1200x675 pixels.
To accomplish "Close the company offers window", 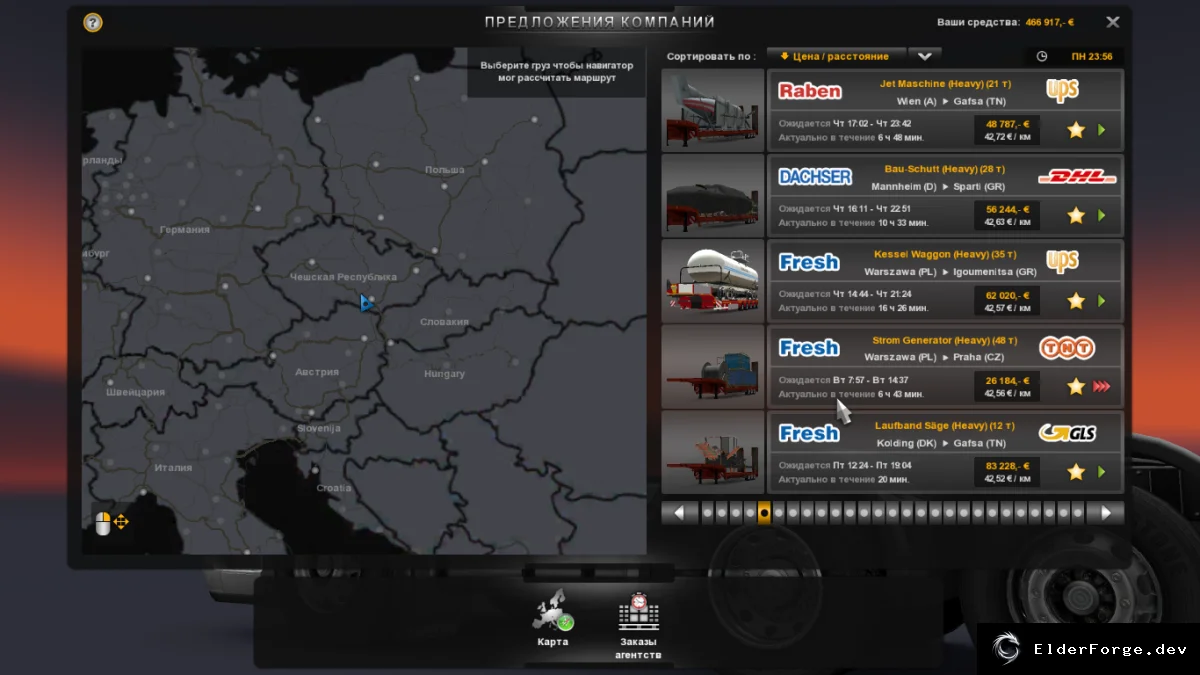I will click(x=1113, y=22).
